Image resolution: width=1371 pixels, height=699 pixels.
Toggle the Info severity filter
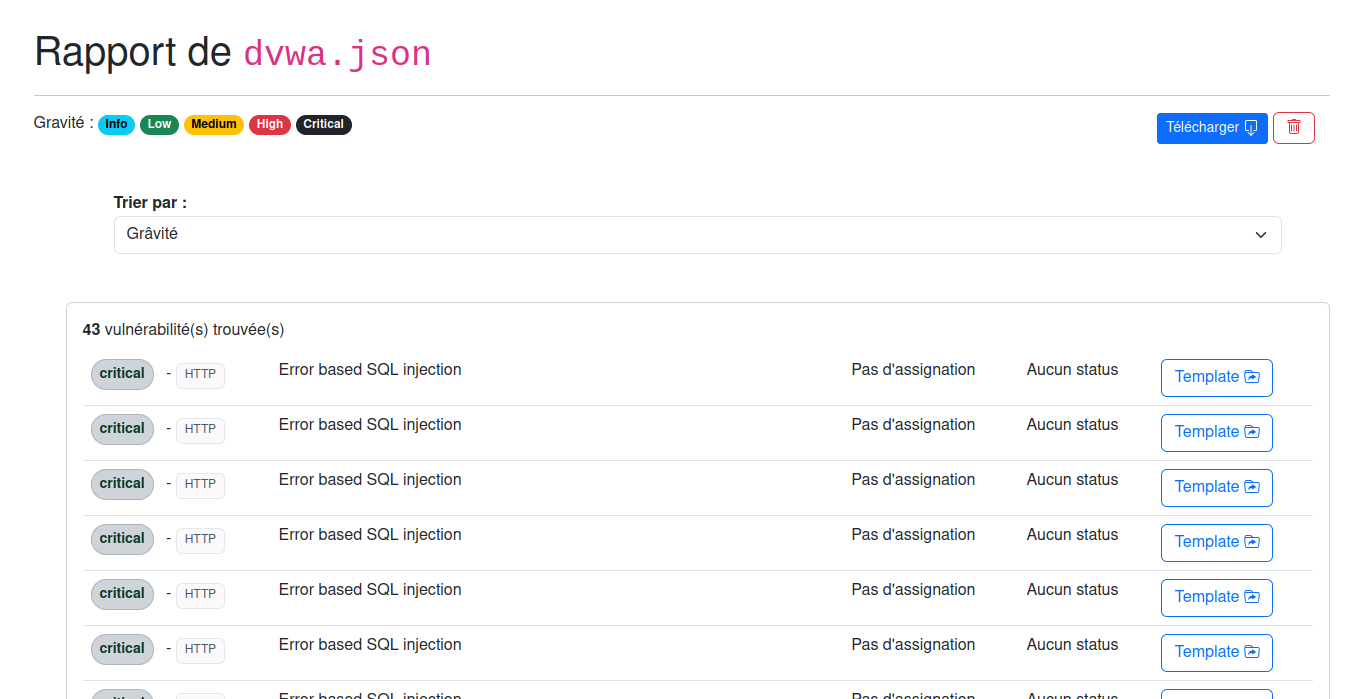[x=116, y=124]
